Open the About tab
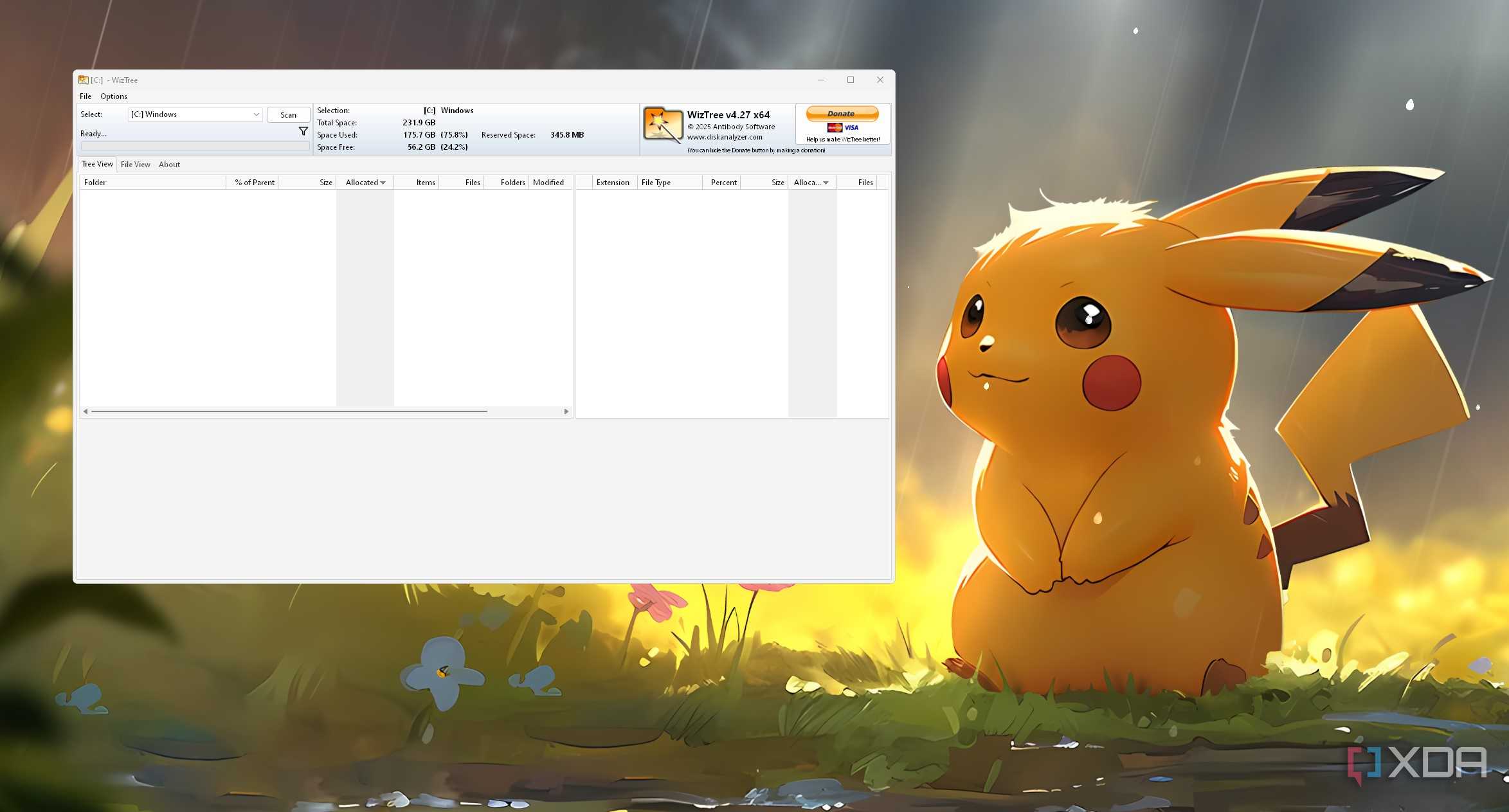 170,165
